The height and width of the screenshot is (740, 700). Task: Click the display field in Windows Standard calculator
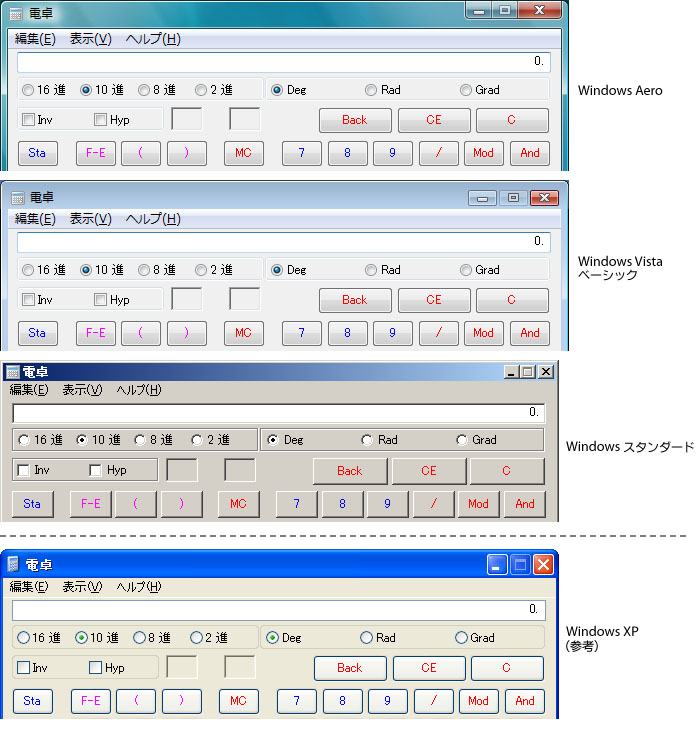tap(278, 413)
